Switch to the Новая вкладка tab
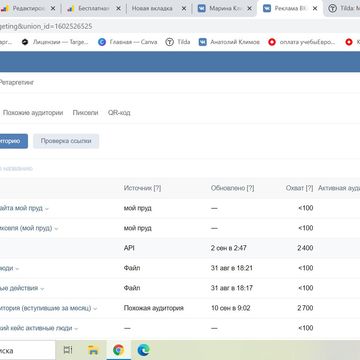 [x=152, y=9]
